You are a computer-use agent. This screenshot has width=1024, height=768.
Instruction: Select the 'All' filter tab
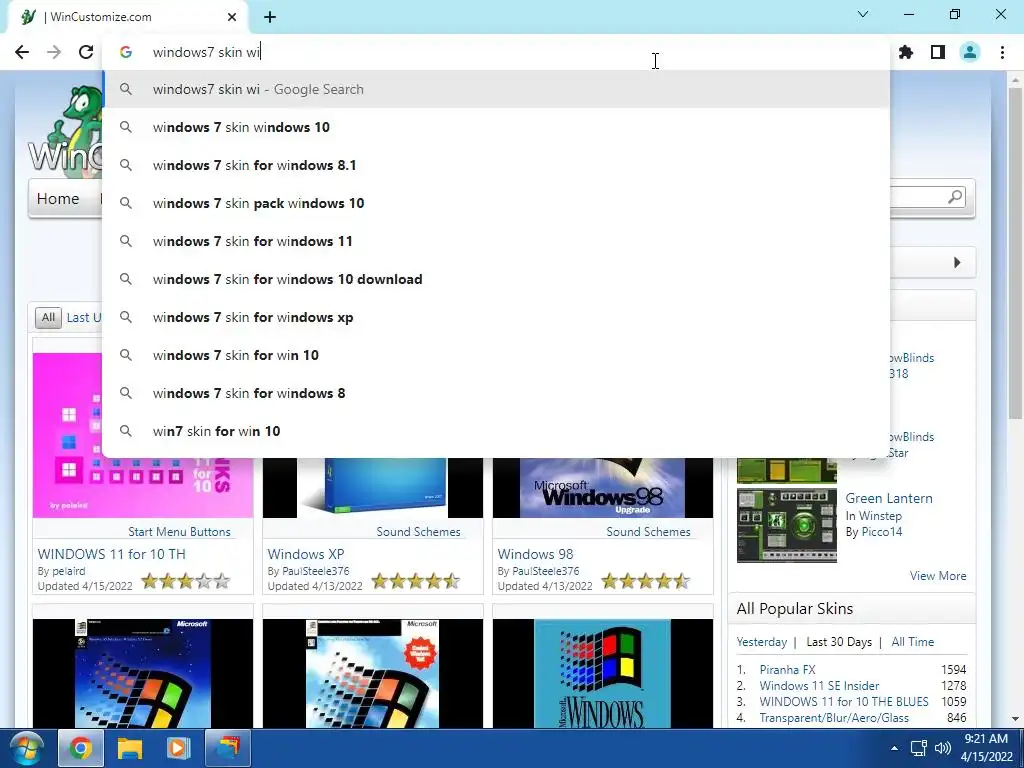(x=48, y=317)
